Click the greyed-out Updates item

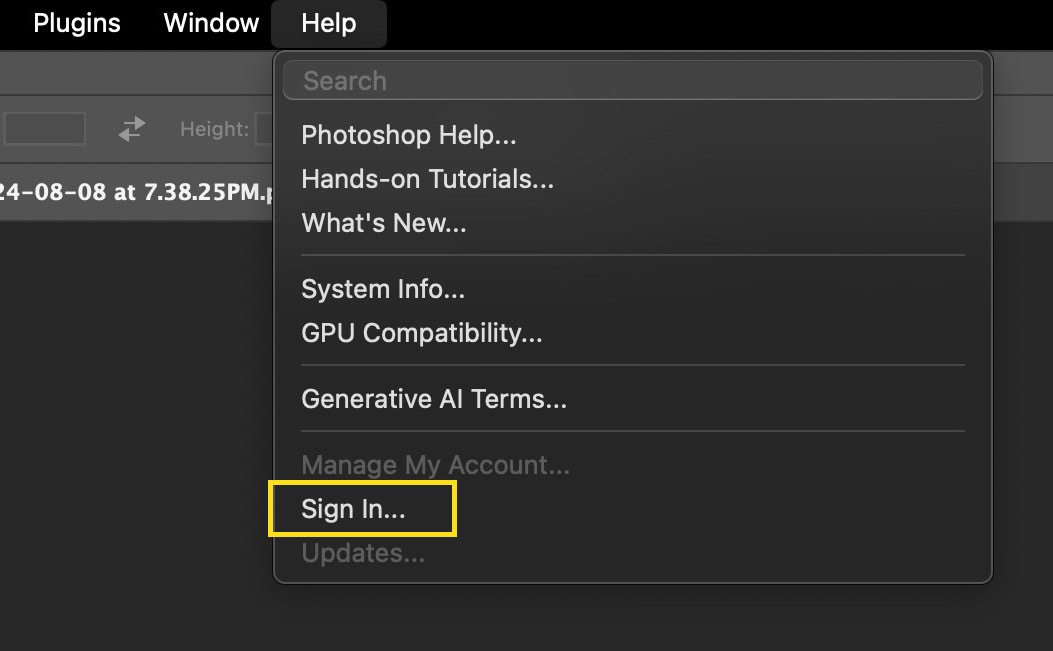pos(363,553)
